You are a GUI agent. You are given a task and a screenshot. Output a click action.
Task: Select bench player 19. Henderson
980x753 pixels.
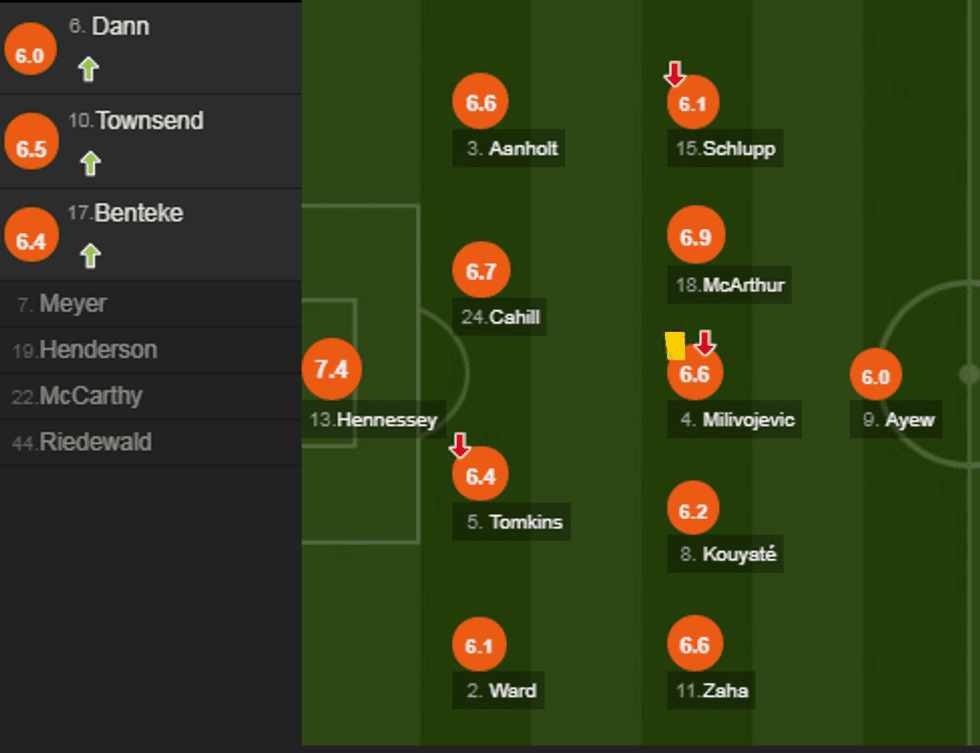click(x=85, y=350)
